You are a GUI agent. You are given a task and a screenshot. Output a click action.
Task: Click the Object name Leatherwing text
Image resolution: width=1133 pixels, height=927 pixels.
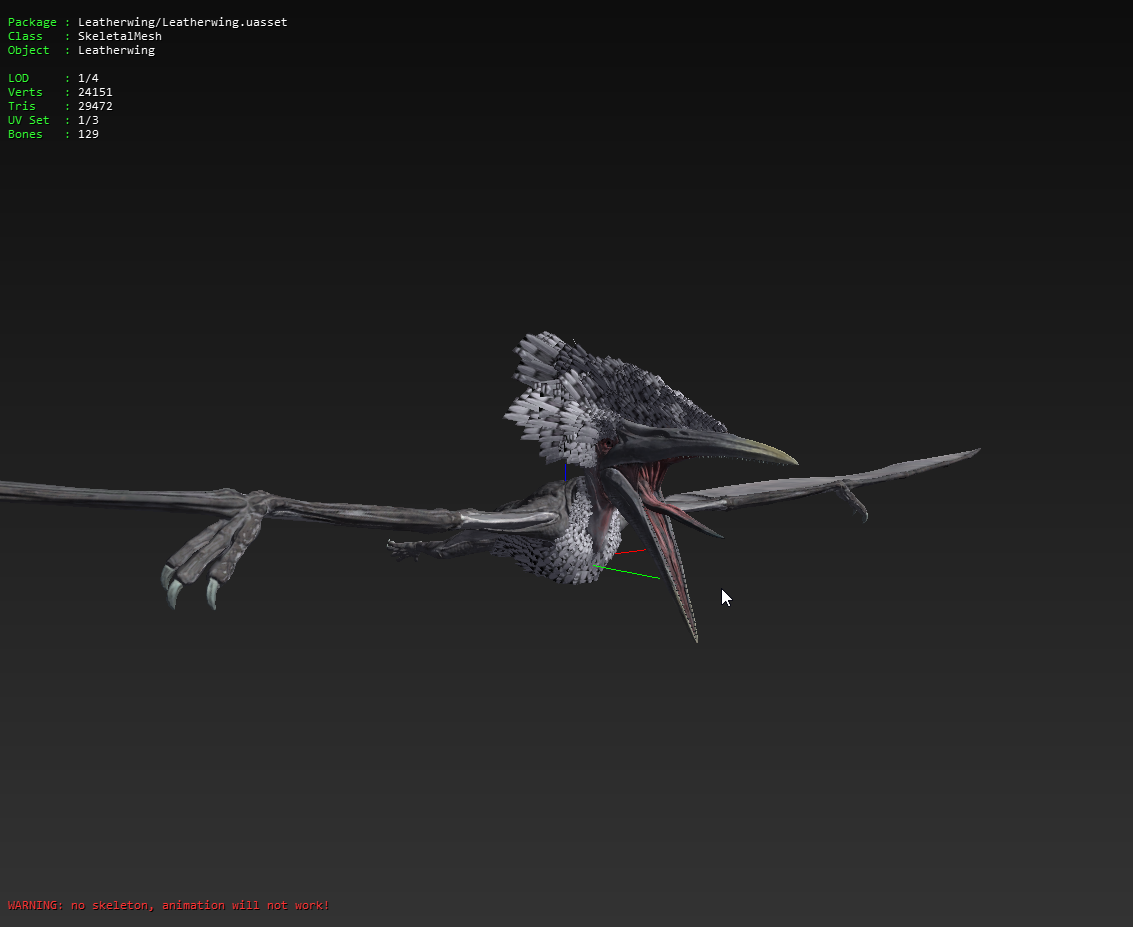[116, 50]
